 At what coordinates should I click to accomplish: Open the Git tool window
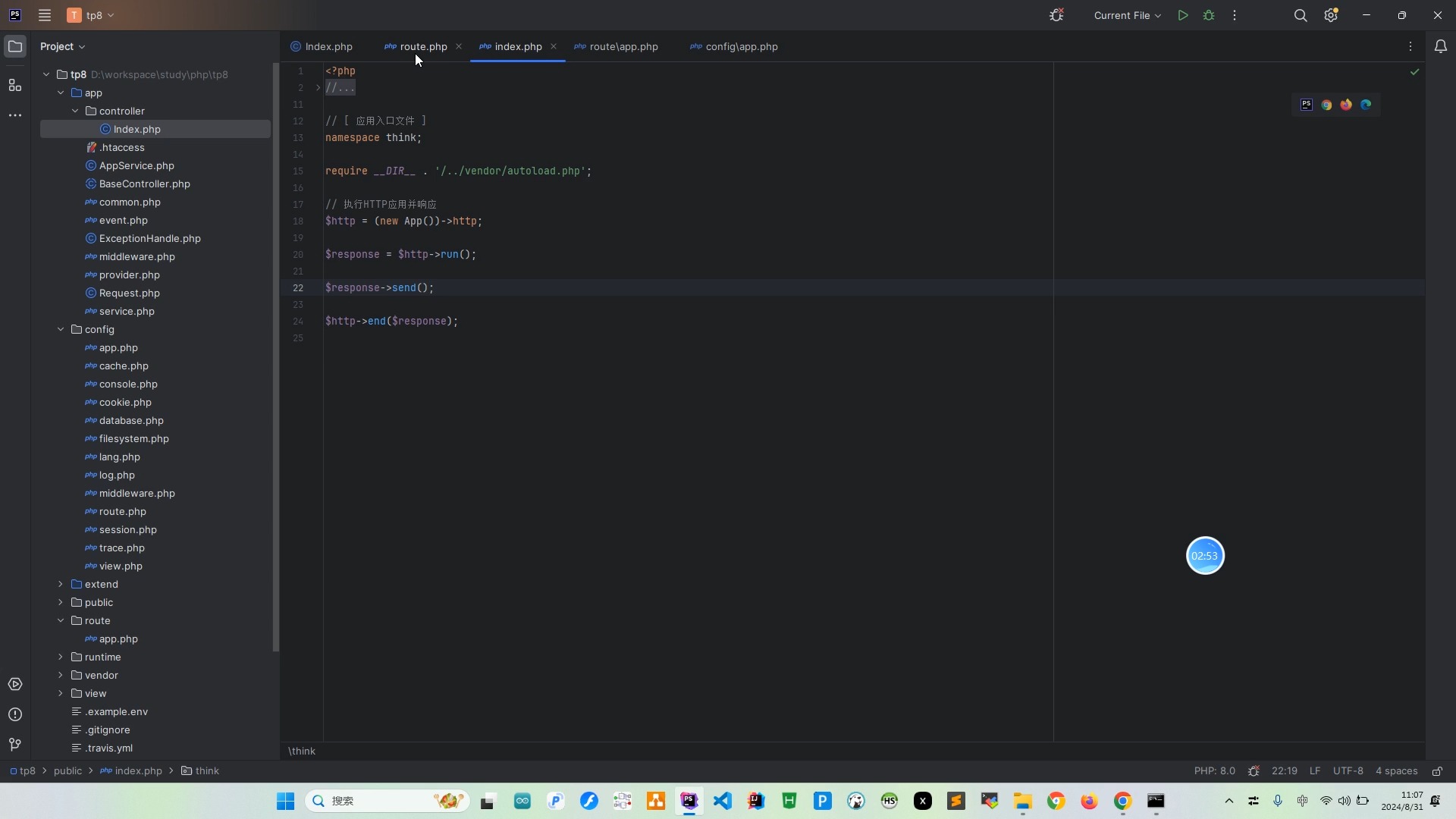click(x=15, y=745)
